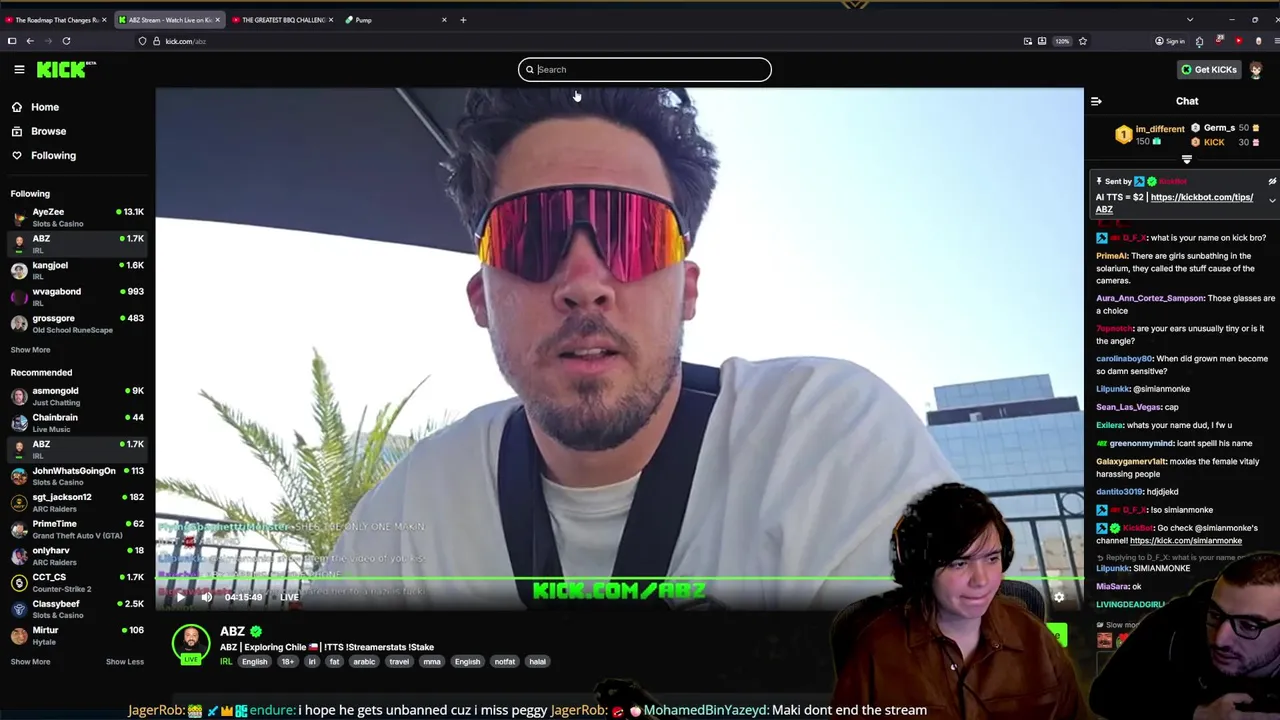Click the Home icon in sidebar
Image resolution: width=1280 pixels, height=720 pixels.
pyautogui.click(x=17, y=107)
